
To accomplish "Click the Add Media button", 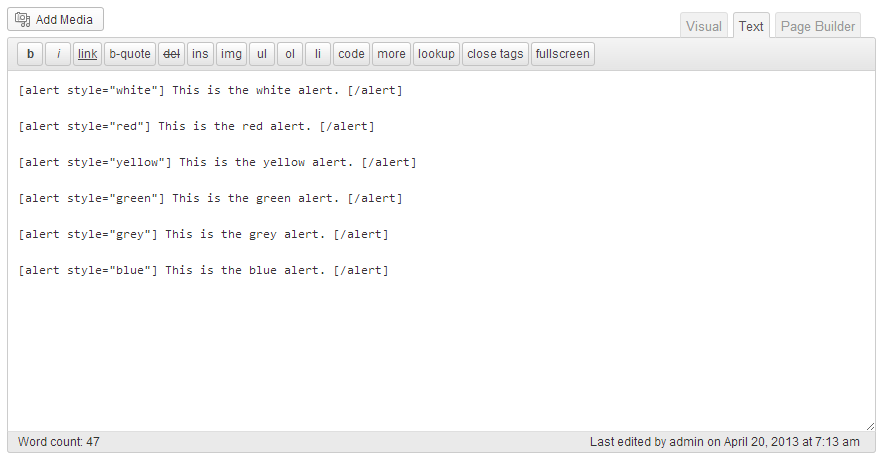I will click(x=55, y=19).
